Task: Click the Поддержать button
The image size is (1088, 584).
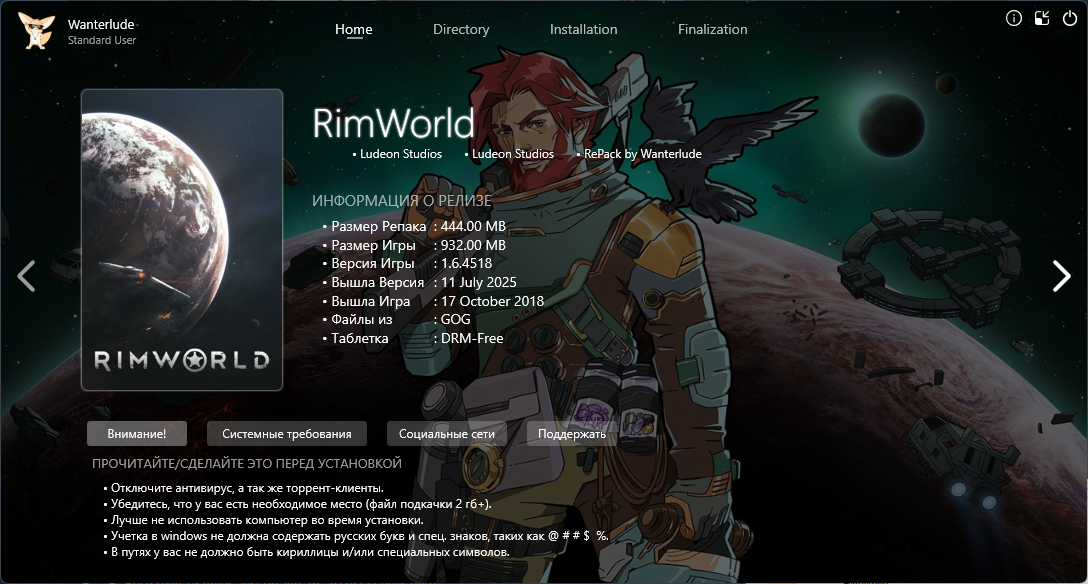Action: tap(572, 434)
